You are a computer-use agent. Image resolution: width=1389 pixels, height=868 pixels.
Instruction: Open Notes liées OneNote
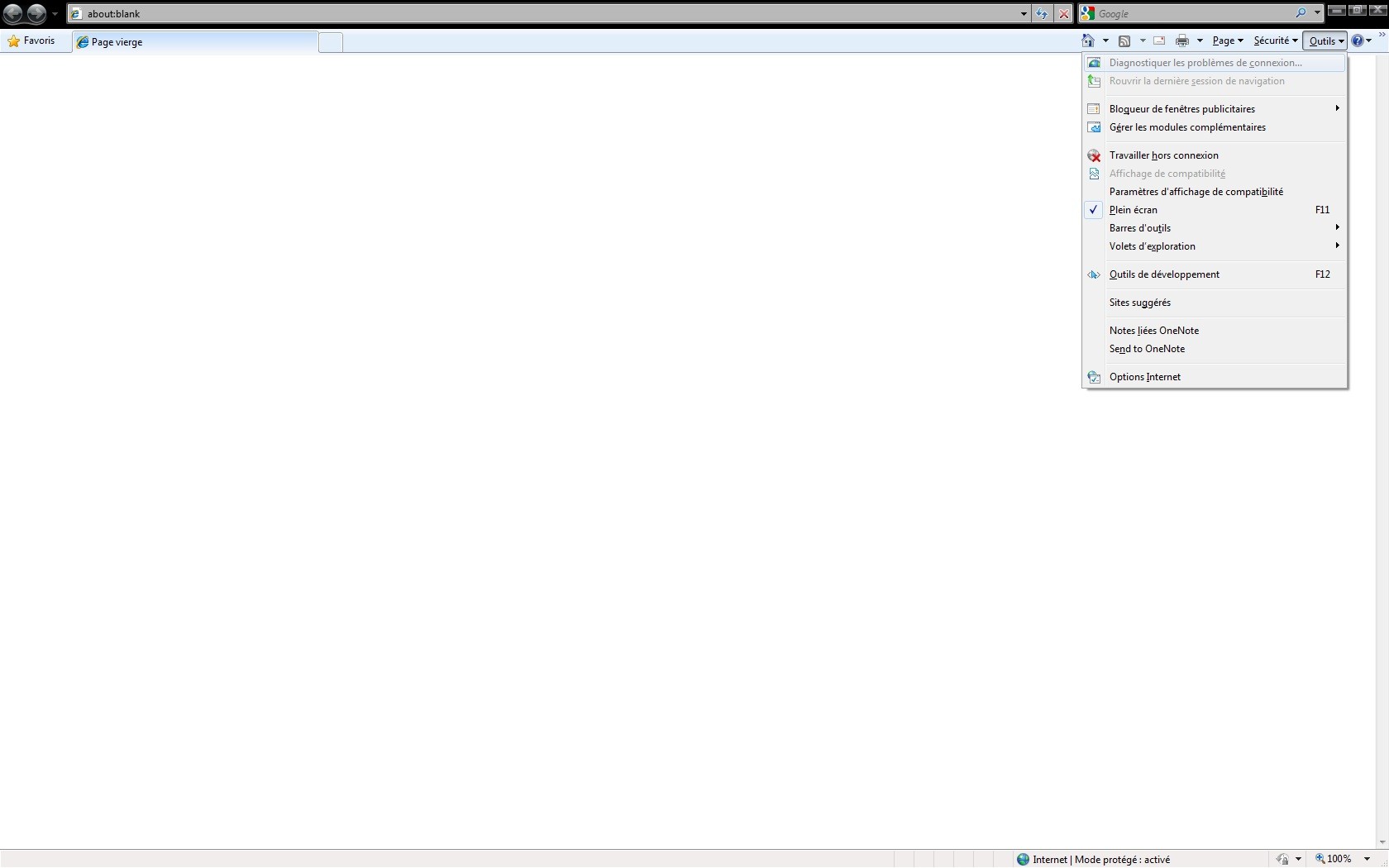tap(1215, 331)
